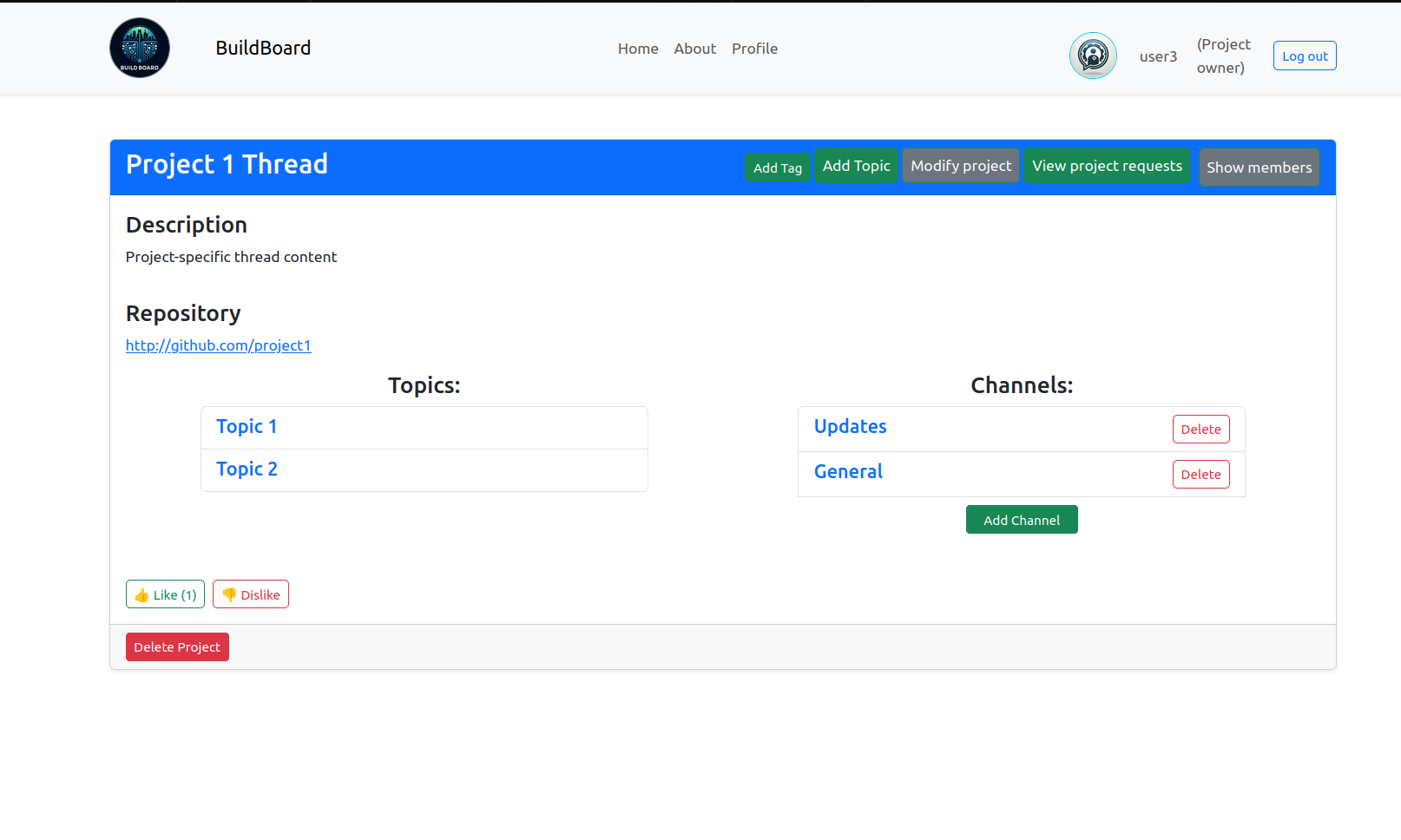This screenshot has height=840, width=1401.
Task: Open the Profile menu item
Action: click(x=754, y=49)
